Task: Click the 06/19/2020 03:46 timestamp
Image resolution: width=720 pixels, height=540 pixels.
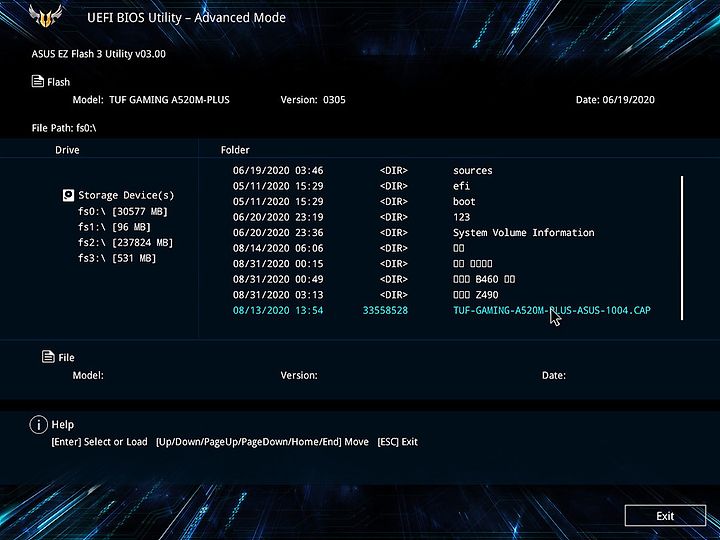Action: [278, 170]
